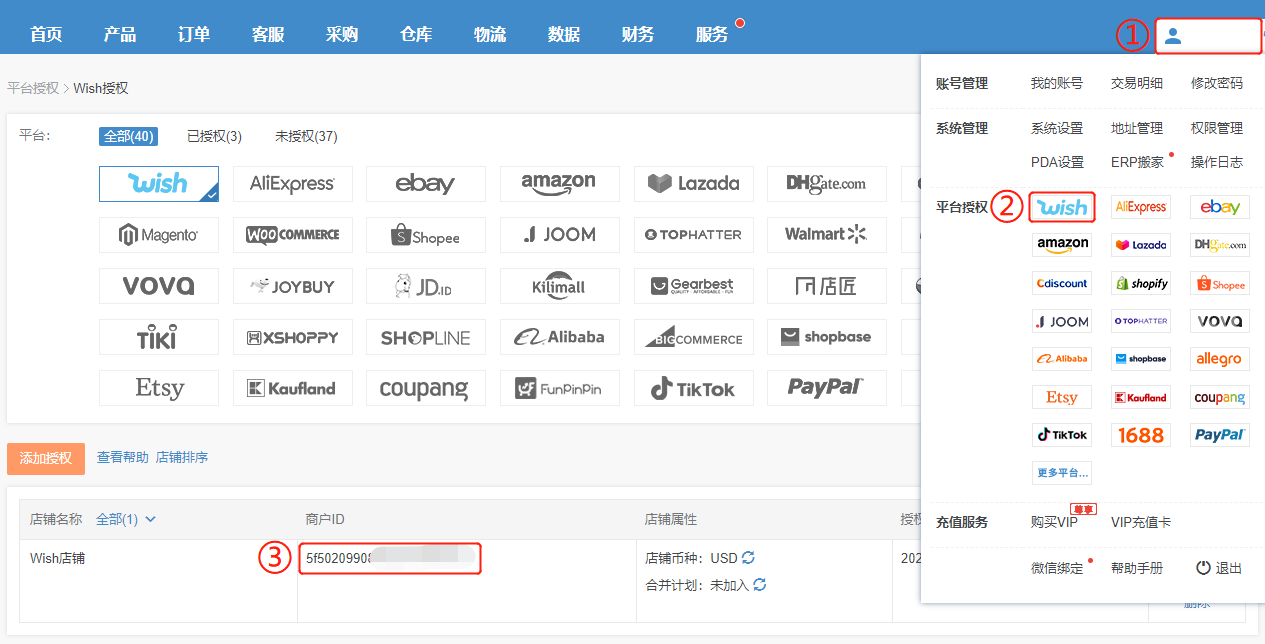Select the Walmart platform logo
Image resolution: width=1265 pixels, height=644 pixels.
point(827,235)
